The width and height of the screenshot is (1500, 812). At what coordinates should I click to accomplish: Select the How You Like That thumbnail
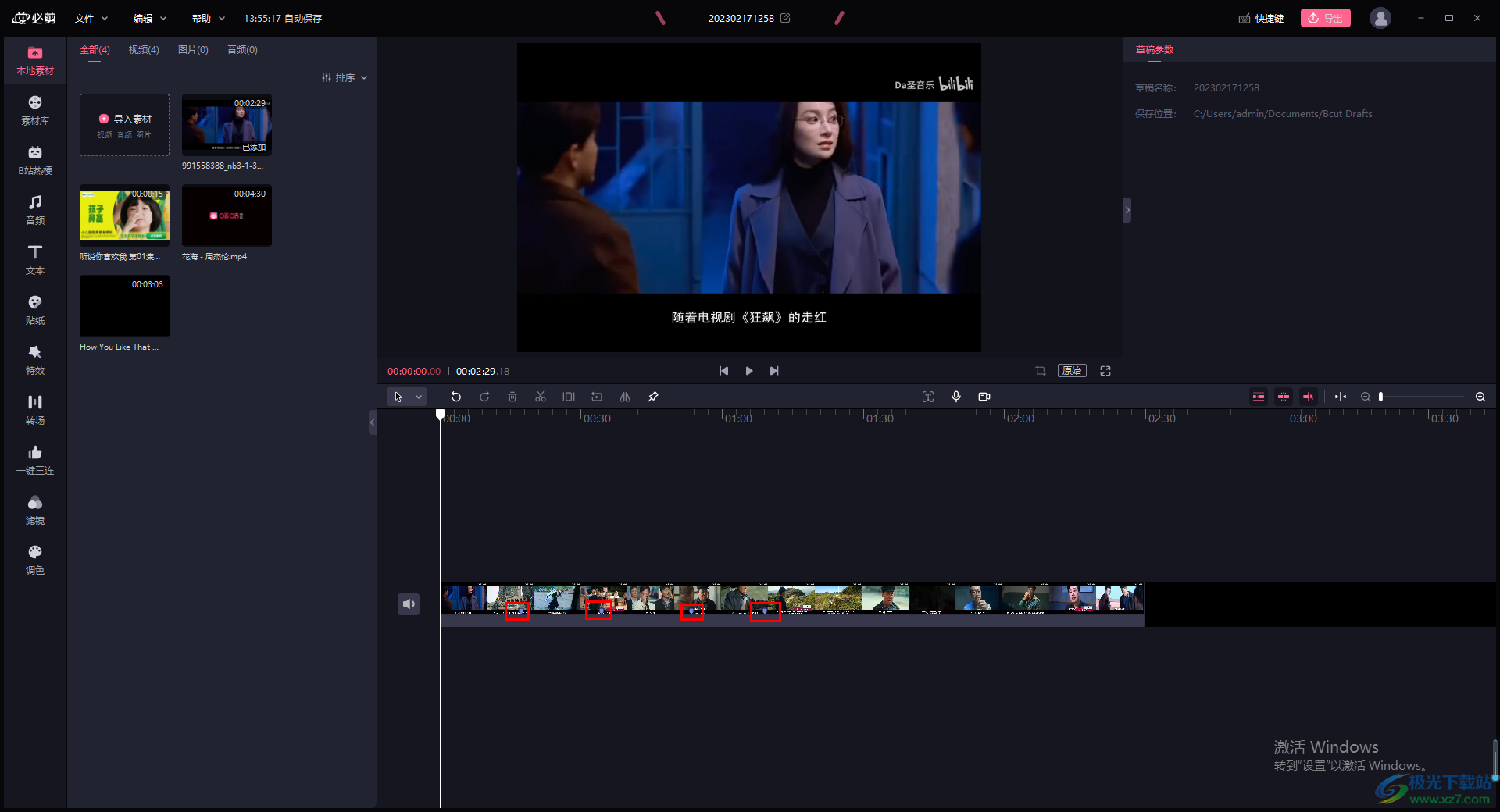tap(124, 306)
